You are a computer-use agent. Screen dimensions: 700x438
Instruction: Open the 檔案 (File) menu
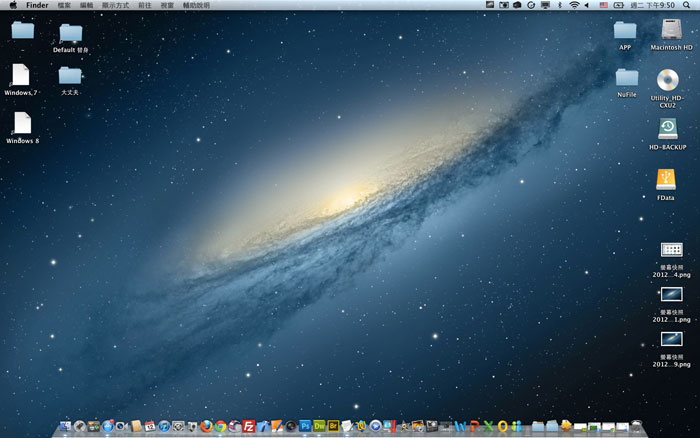[64, 5]
